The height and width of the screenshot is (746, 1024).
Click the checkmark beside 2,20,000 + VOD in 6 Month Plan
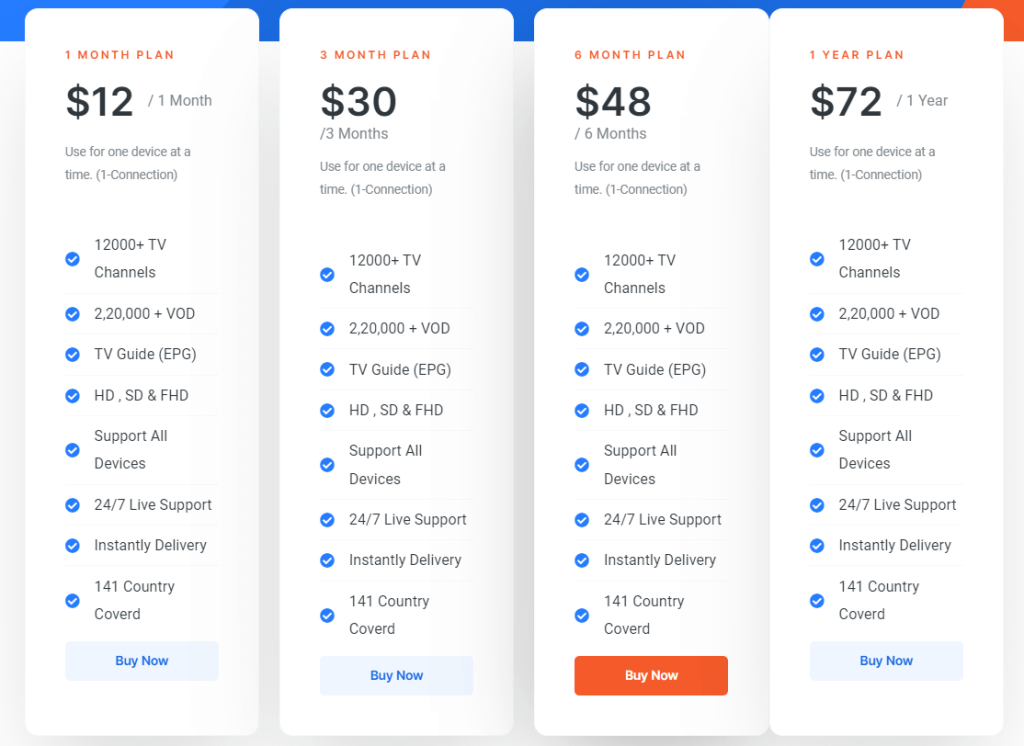click(x=581, y=328)
